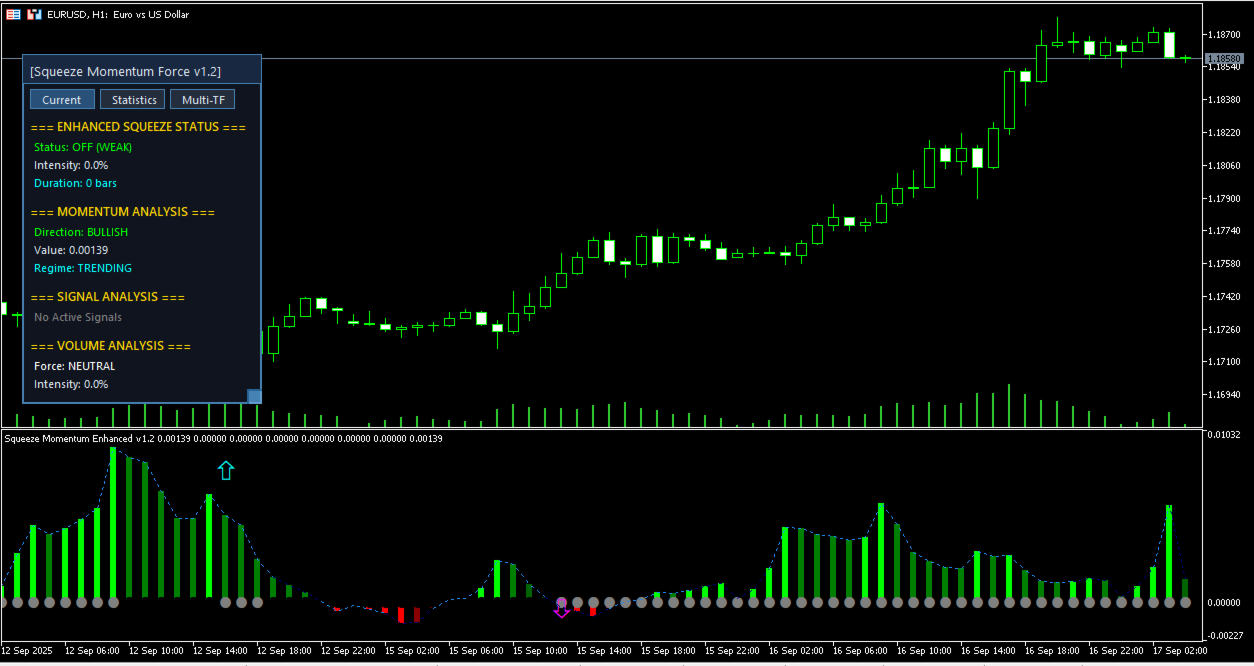Click the 1.18380 price scale label
1254x666 pixels.
pyautogui.click(x=1225, y=100)
